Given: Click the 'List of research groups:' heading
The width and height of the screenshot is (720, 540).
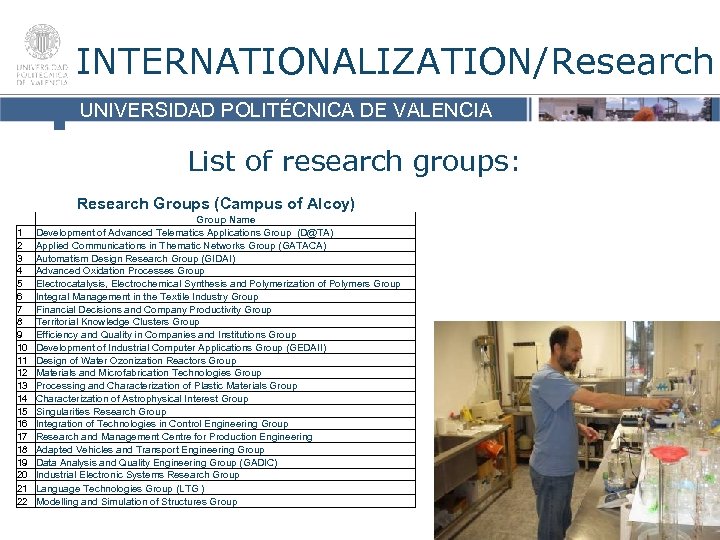Looking at the screenshot, I should pyautogui.click(x=354, y=161).
